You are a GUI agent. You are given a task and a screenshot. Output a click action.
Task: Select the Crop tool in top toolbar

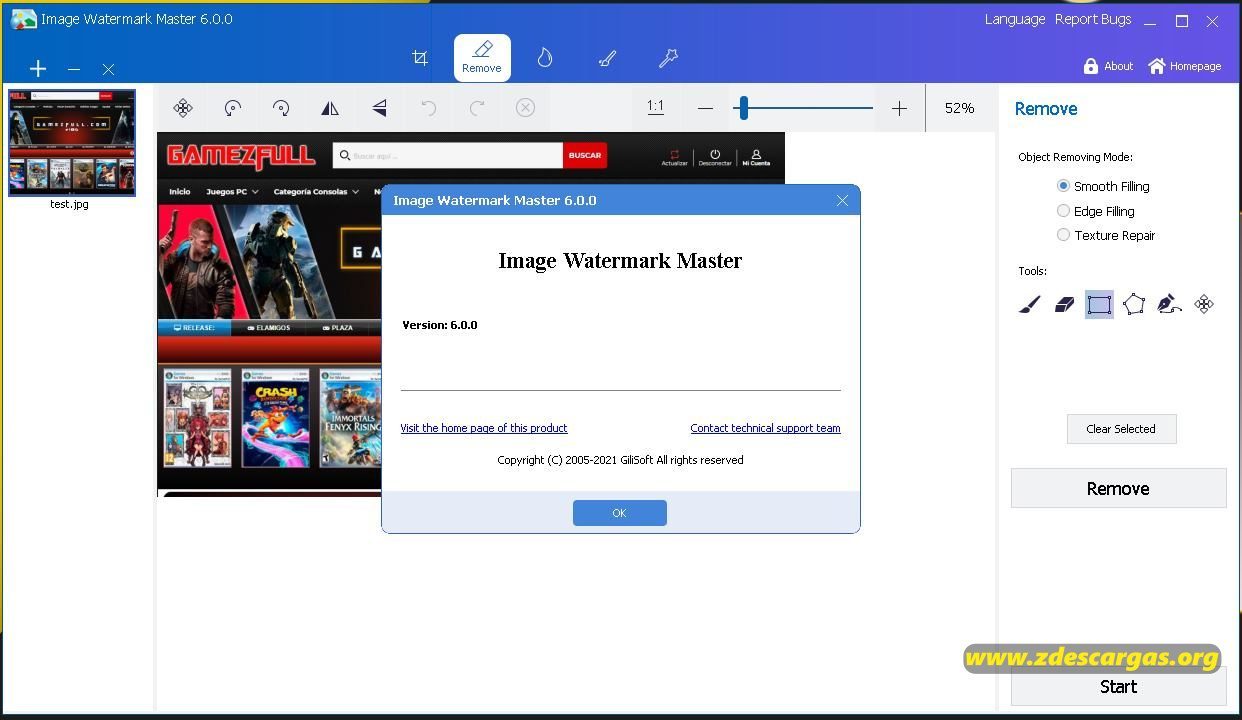[420, 58]
